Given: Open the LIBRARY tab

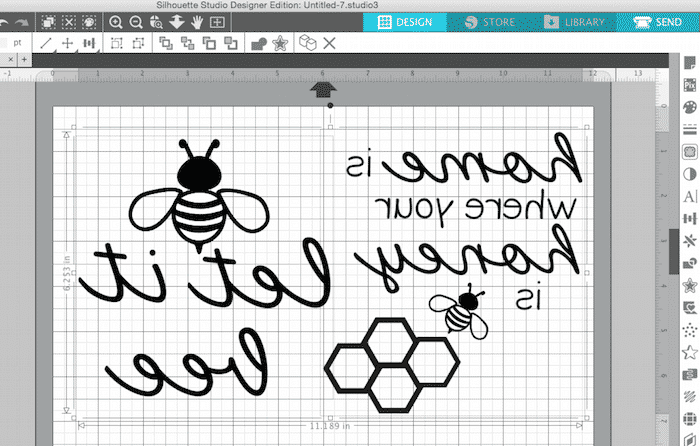Looking at the screenshot, I should [x=575, y=22].
